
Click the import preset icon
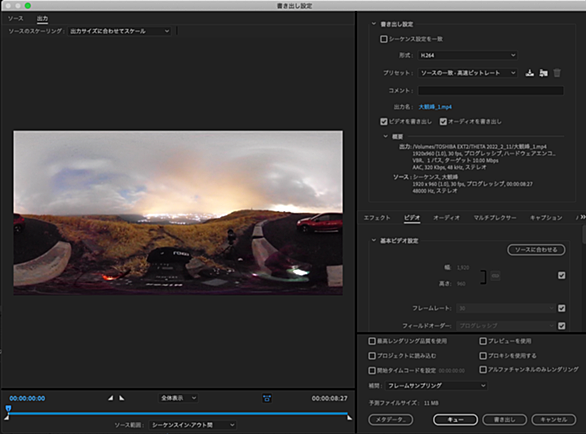click(543, 73)
